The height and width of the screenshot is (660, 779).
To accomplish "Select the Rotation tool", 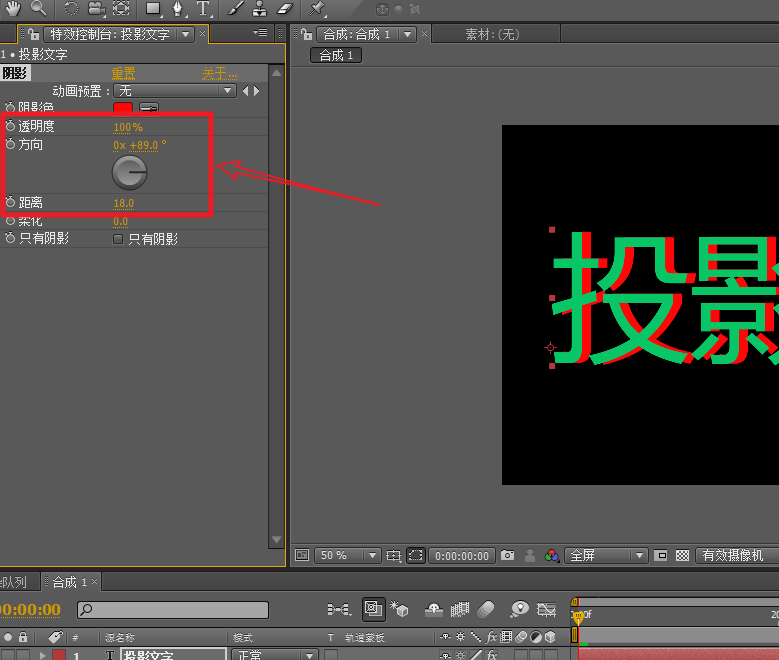I will click(x=71, y=8).
